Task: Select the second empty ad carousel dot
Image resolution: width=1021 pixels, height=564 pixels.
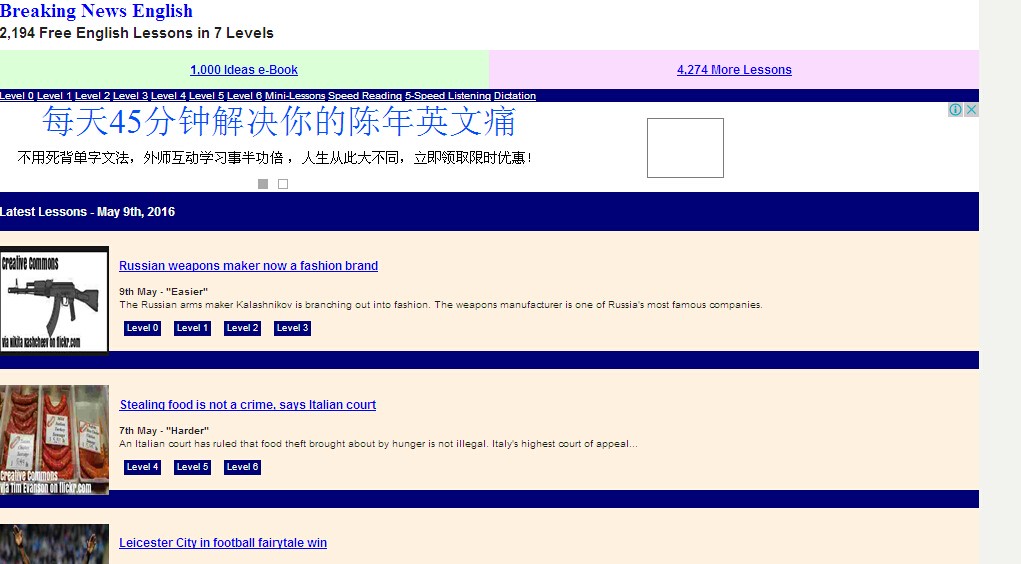Action: click(283, 184)
